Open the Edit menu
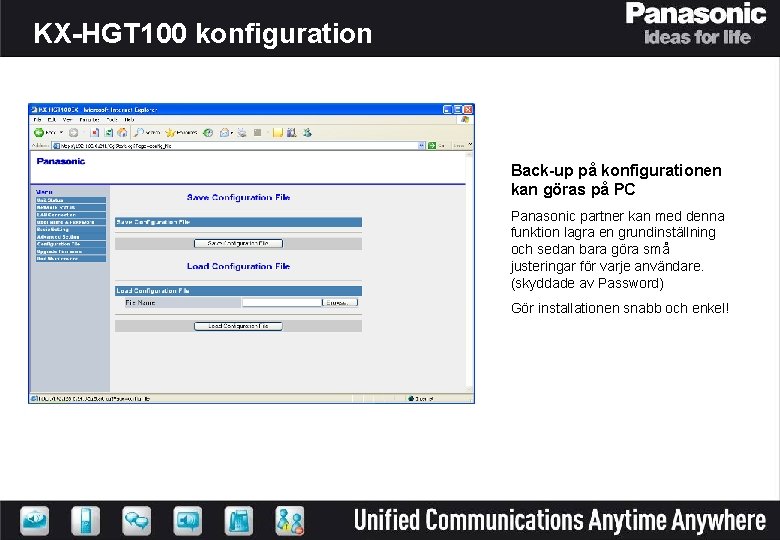The width and height of the screenshot is (780, 540). pyautogui.click(x=51, y=120)
